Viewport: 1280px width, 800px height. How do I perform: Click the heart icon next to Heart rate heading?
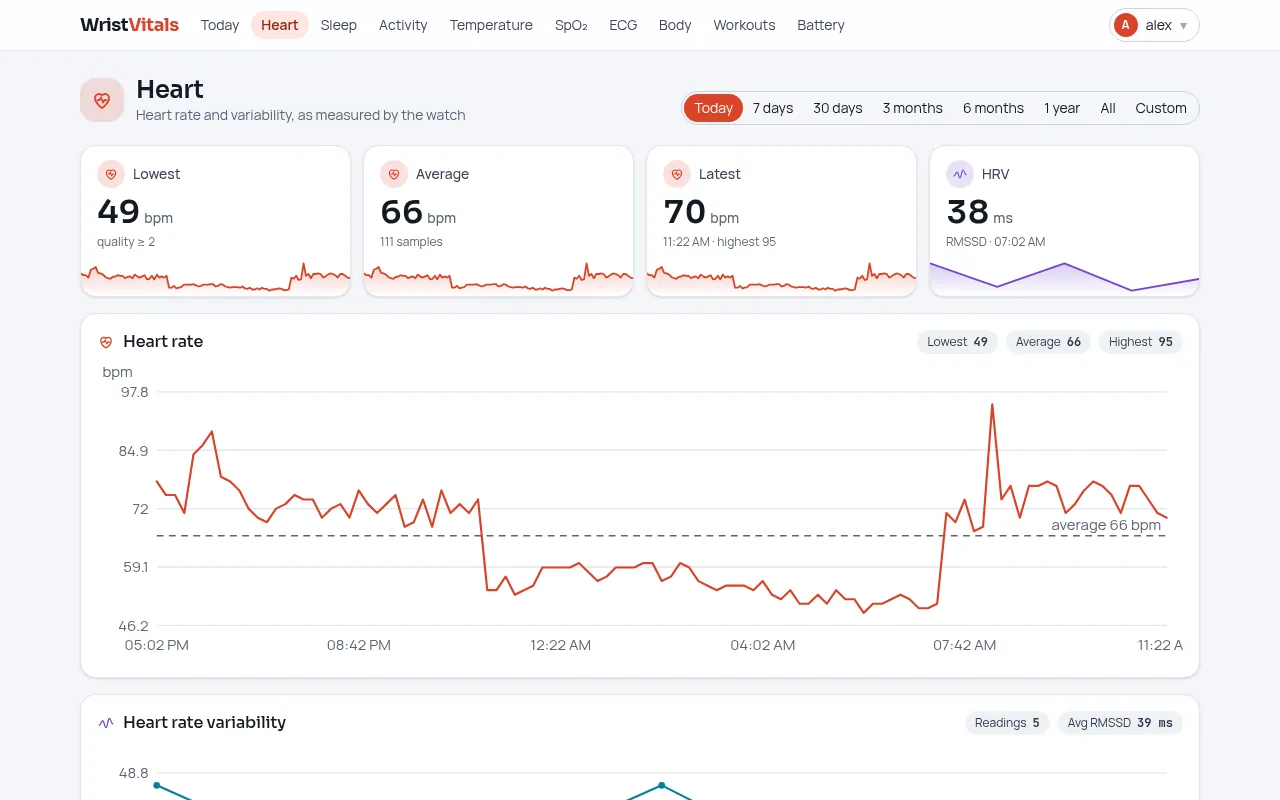click(106, 342)
